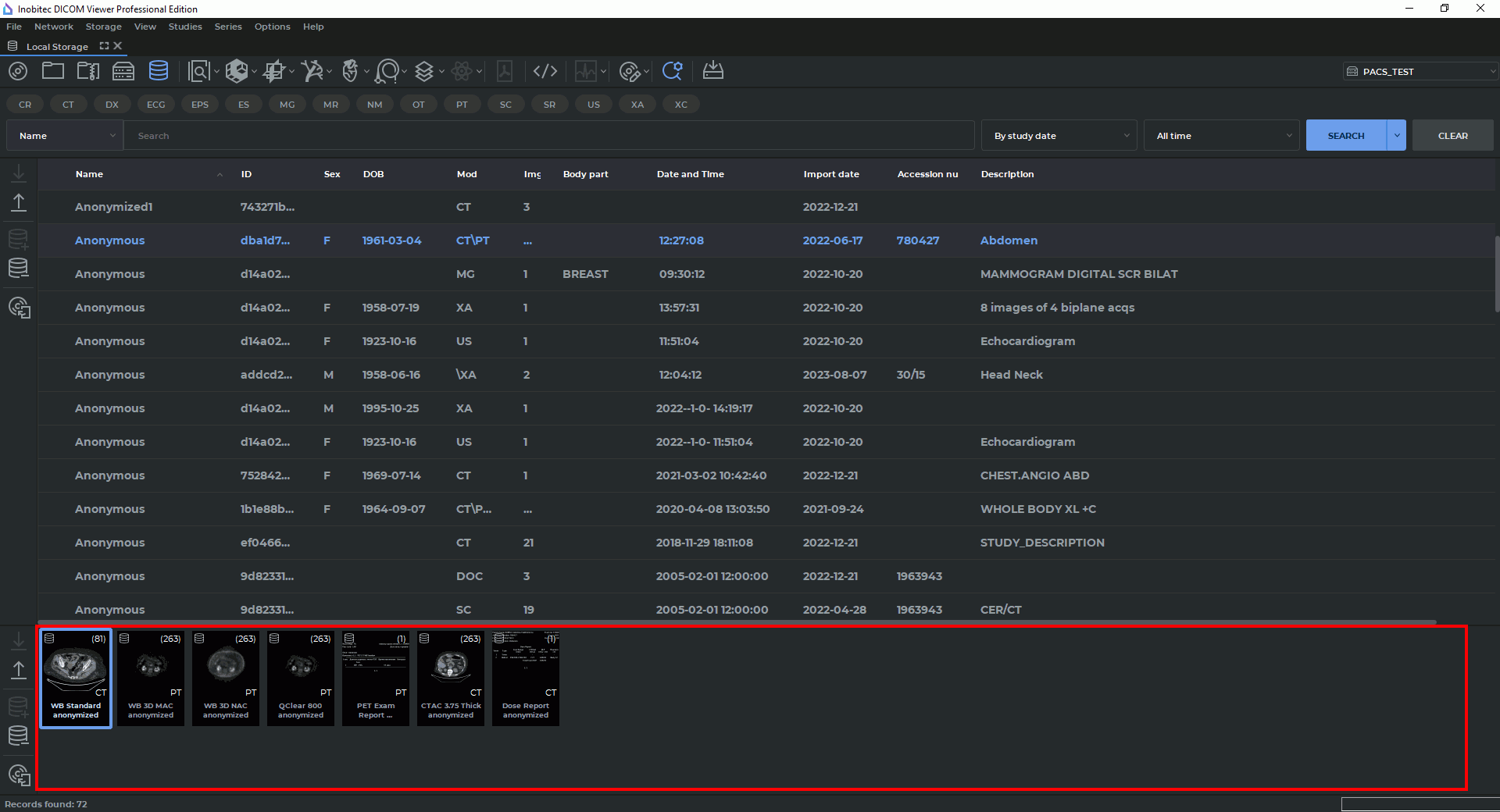Launch the vessel analysis tool
Screen dimensions: 1500x812
312,72
